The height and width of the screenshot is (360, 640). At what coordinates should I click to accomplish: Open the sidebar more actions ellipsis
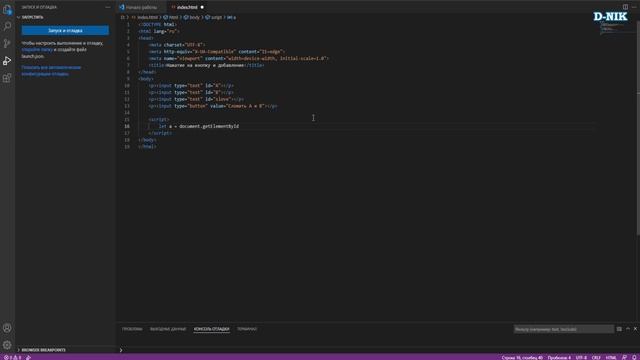tap(108, 7)
